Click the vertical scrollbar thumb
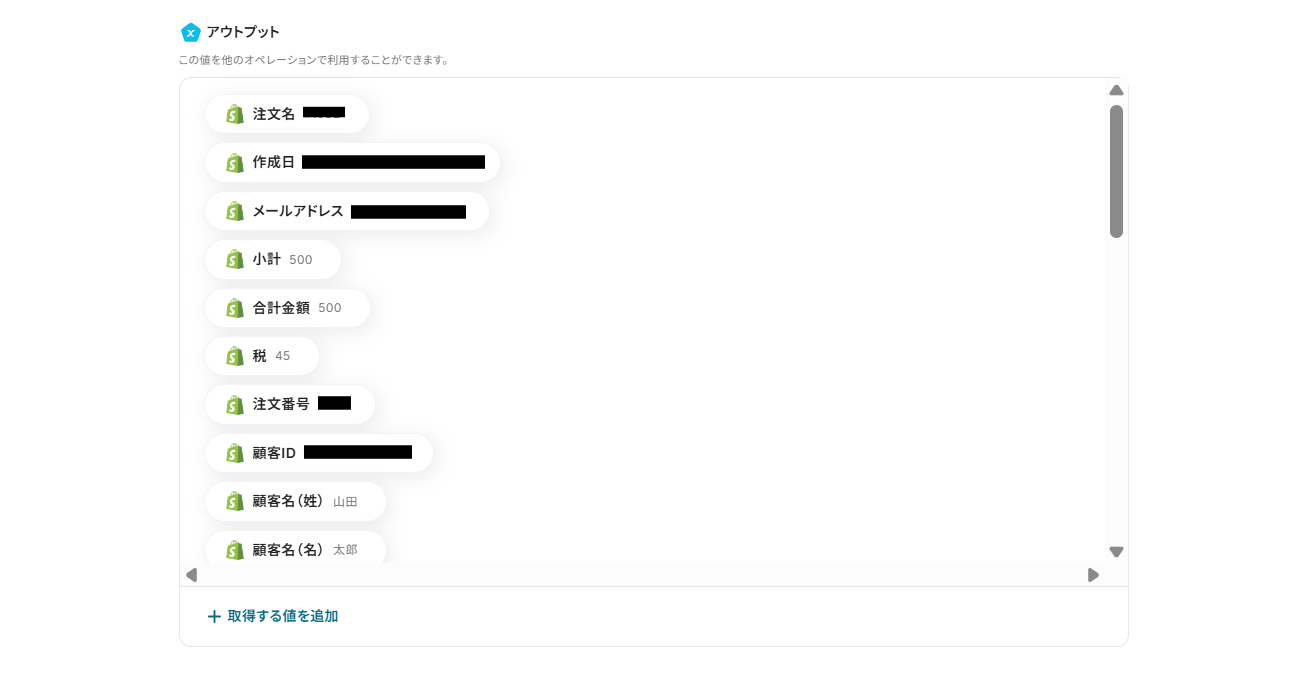This screenshot has width=1294, height=684. tap(1117, 171)
